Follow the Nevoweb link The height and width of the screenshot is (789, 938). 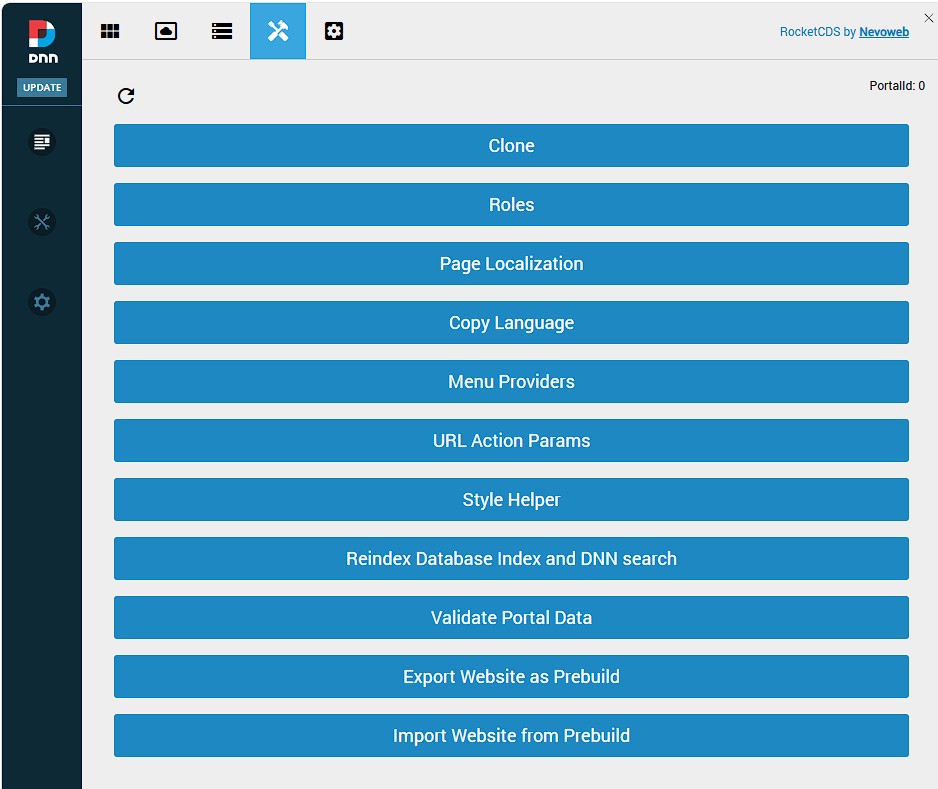884,32
